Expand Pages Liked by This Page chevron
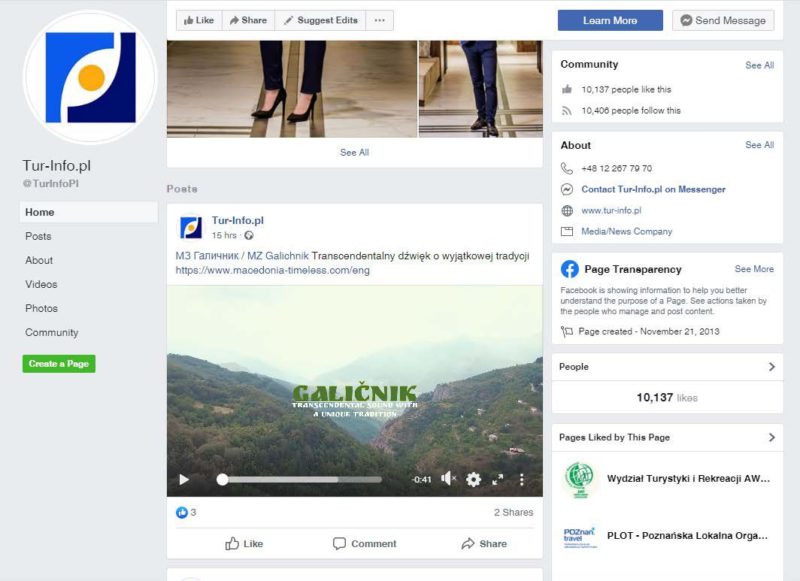 click(771, 437)
